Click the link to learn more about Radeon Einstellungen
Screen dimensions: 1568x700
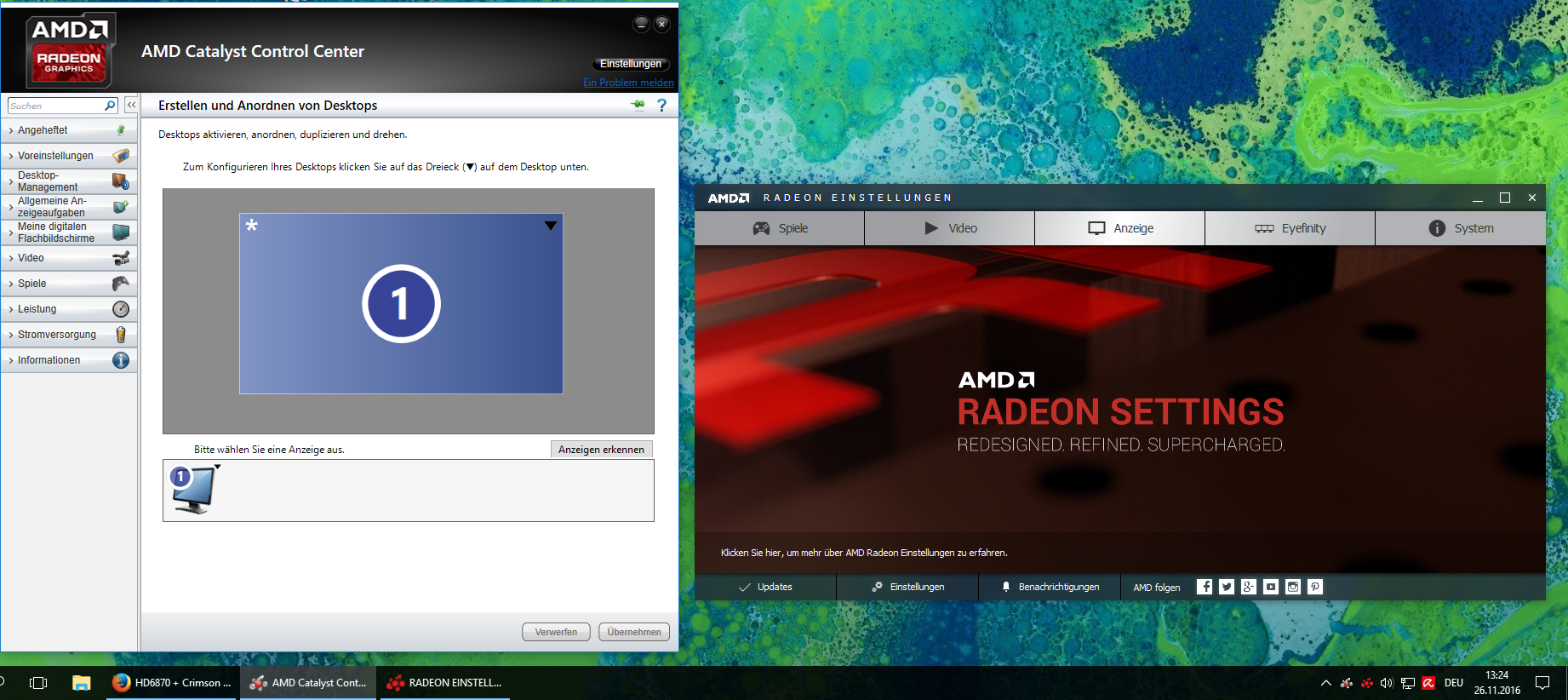[864, 553]
